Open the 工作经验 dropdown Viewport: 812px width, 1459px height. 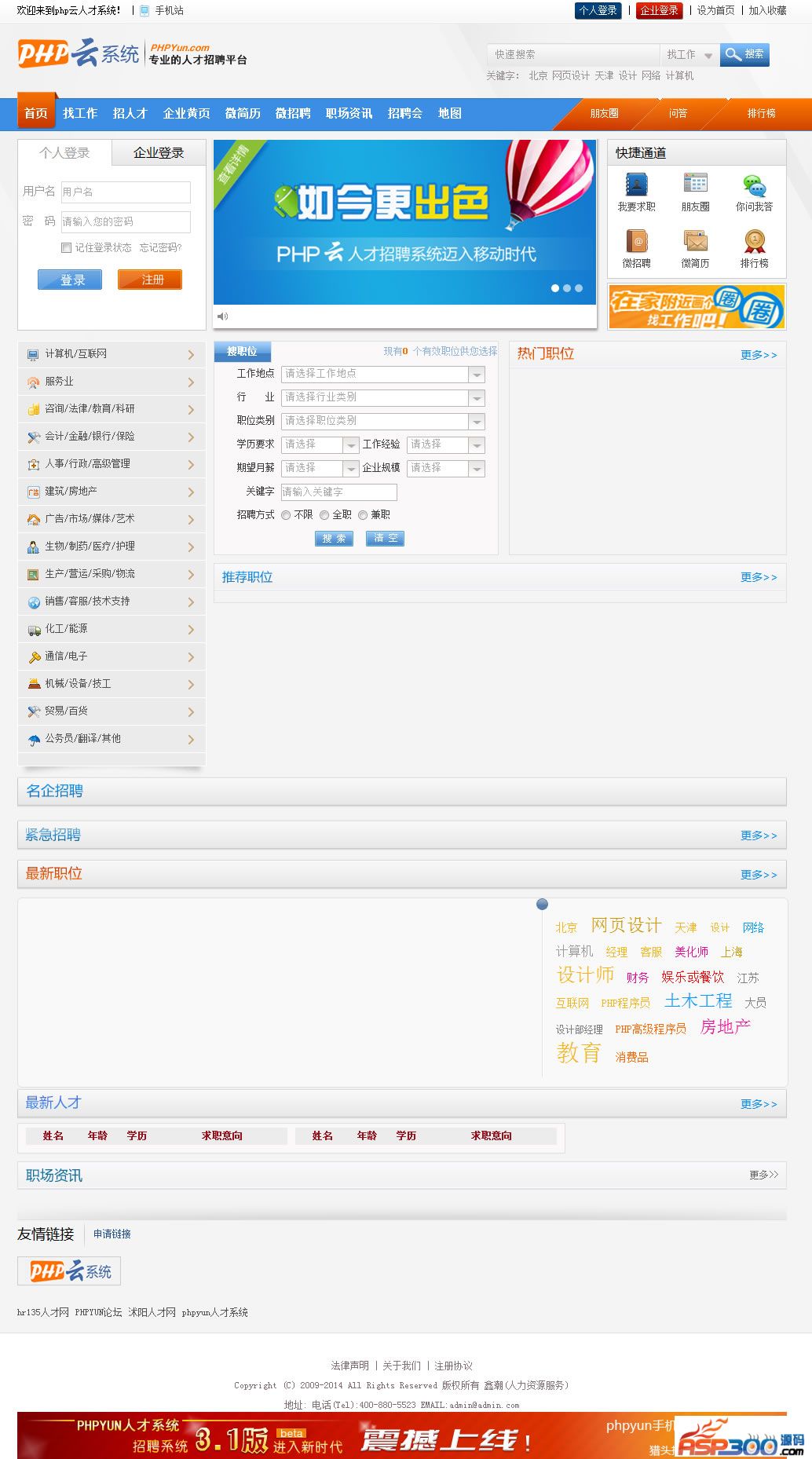coord(446,444)
